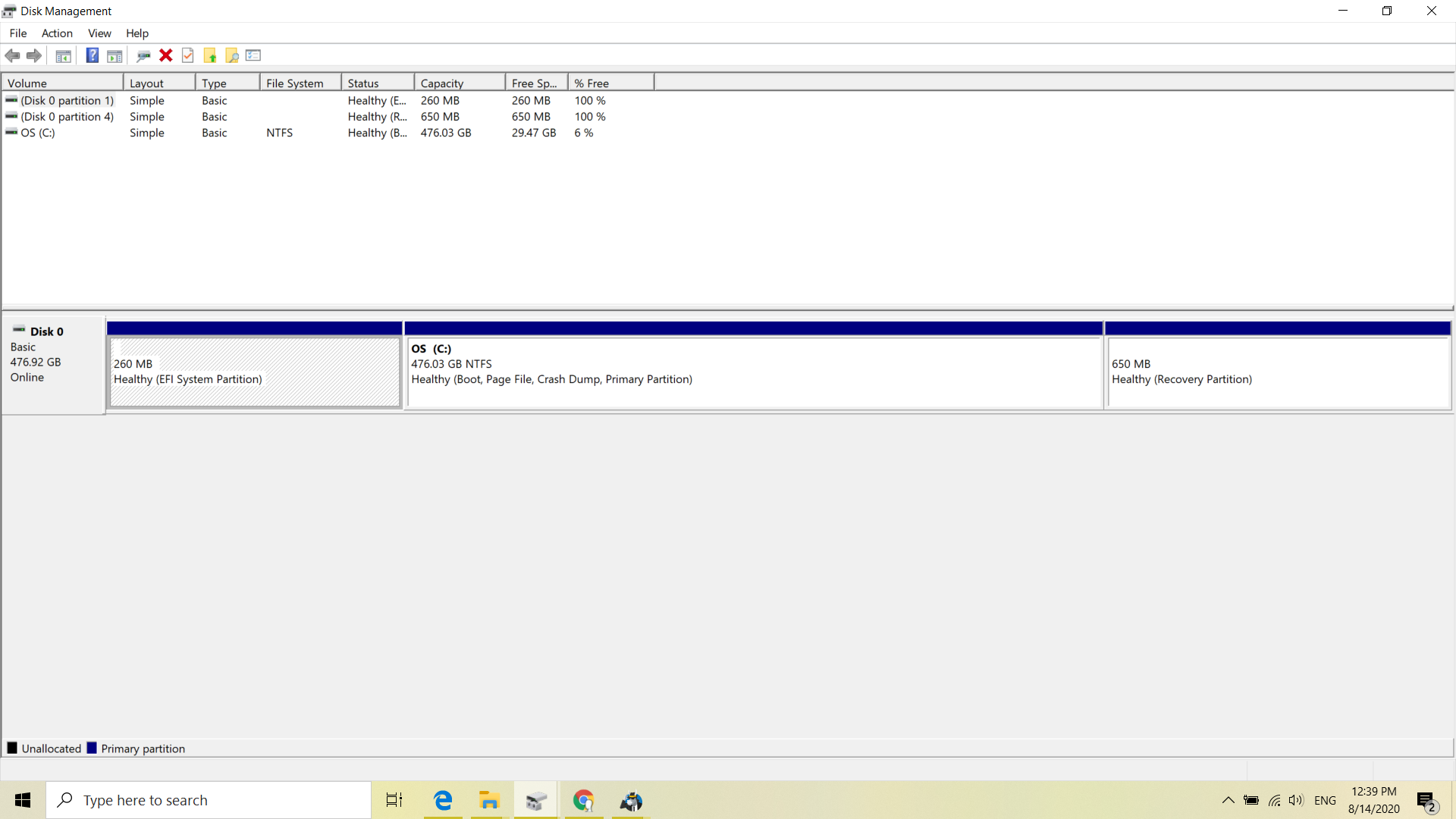
Task: Launch Microsoft Edge from the taskbar
Action: [x=443, y=800]
